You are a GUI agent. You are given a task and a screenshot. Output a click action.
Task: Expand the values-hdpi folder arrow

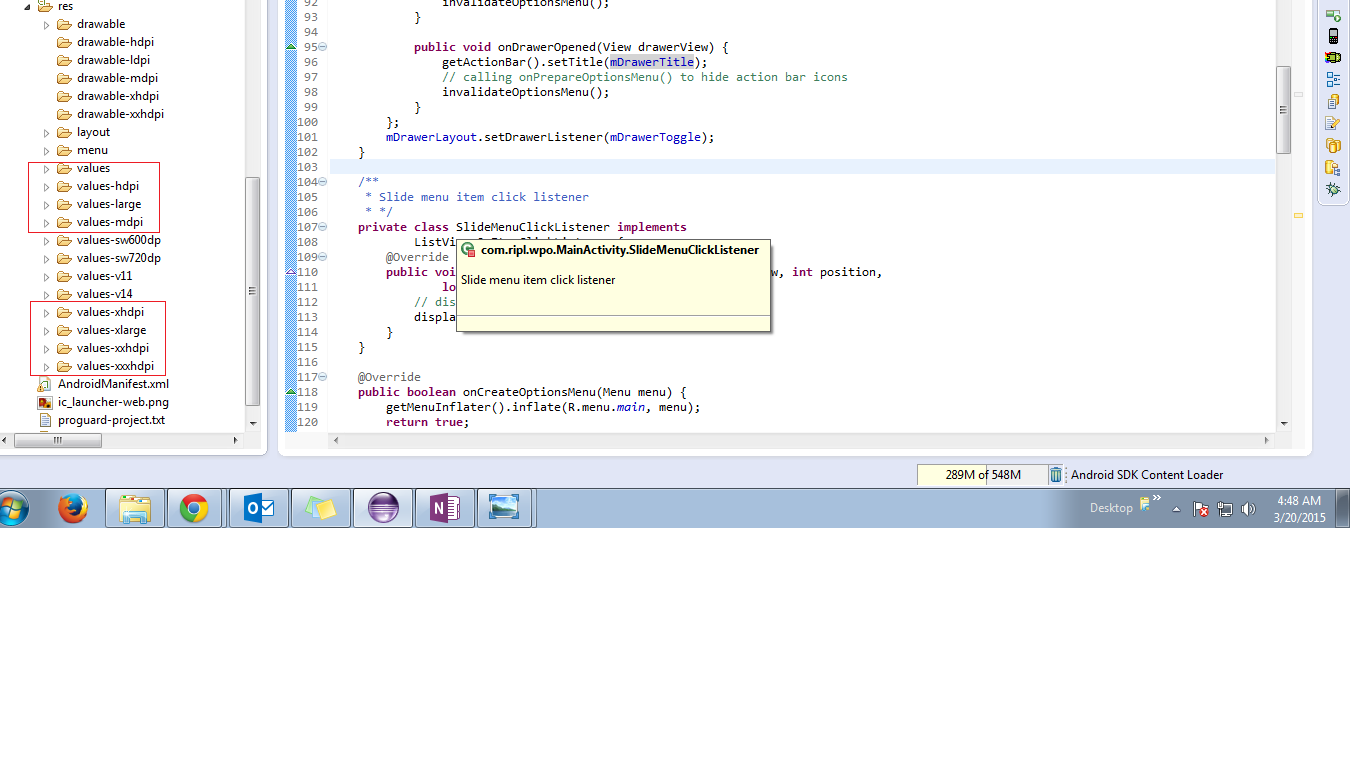tap(46, 186)
